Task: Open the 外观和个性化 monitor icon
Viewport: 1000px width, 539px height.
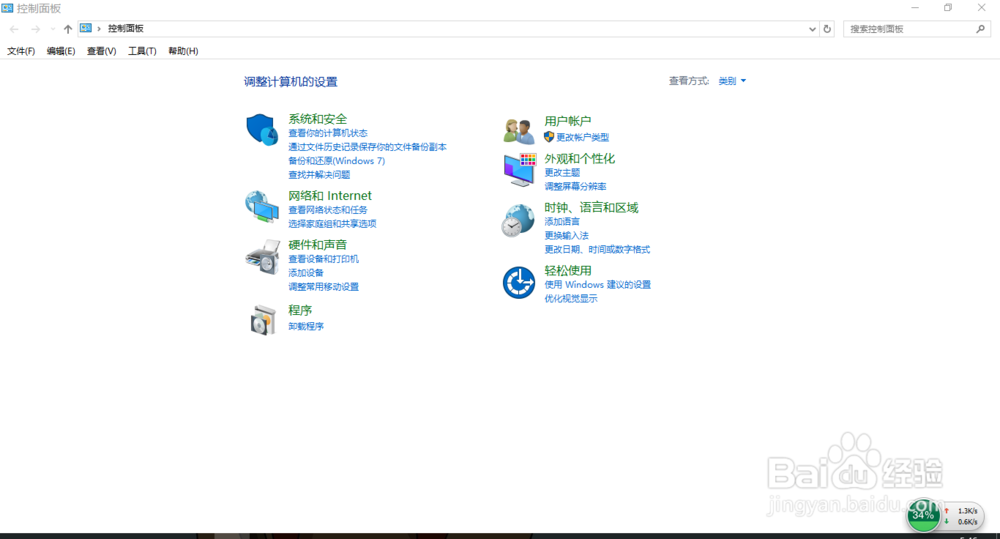Action: point(520,170)
